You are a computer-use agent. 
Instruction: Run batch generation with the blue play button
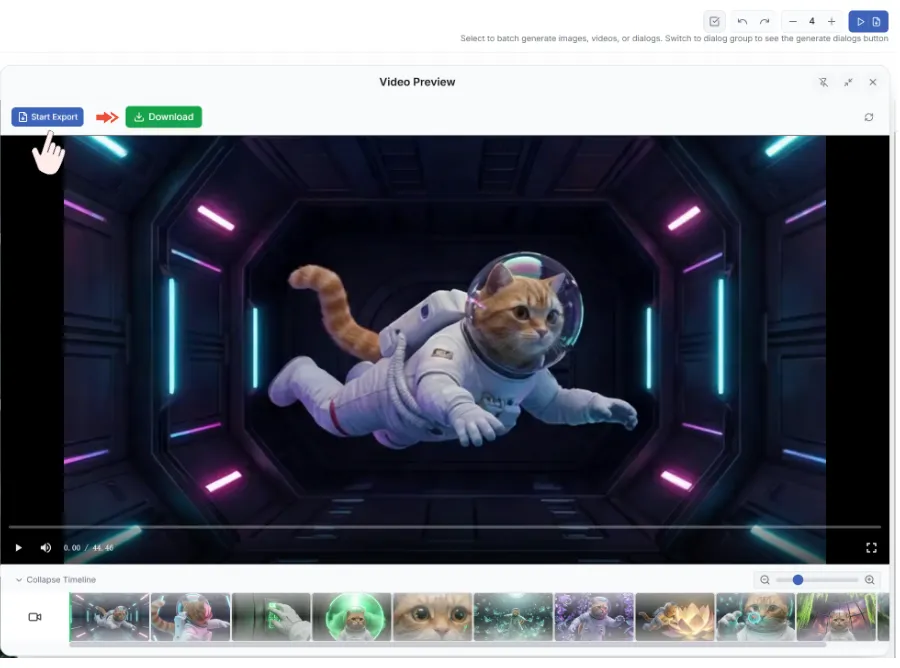(861, 21)
